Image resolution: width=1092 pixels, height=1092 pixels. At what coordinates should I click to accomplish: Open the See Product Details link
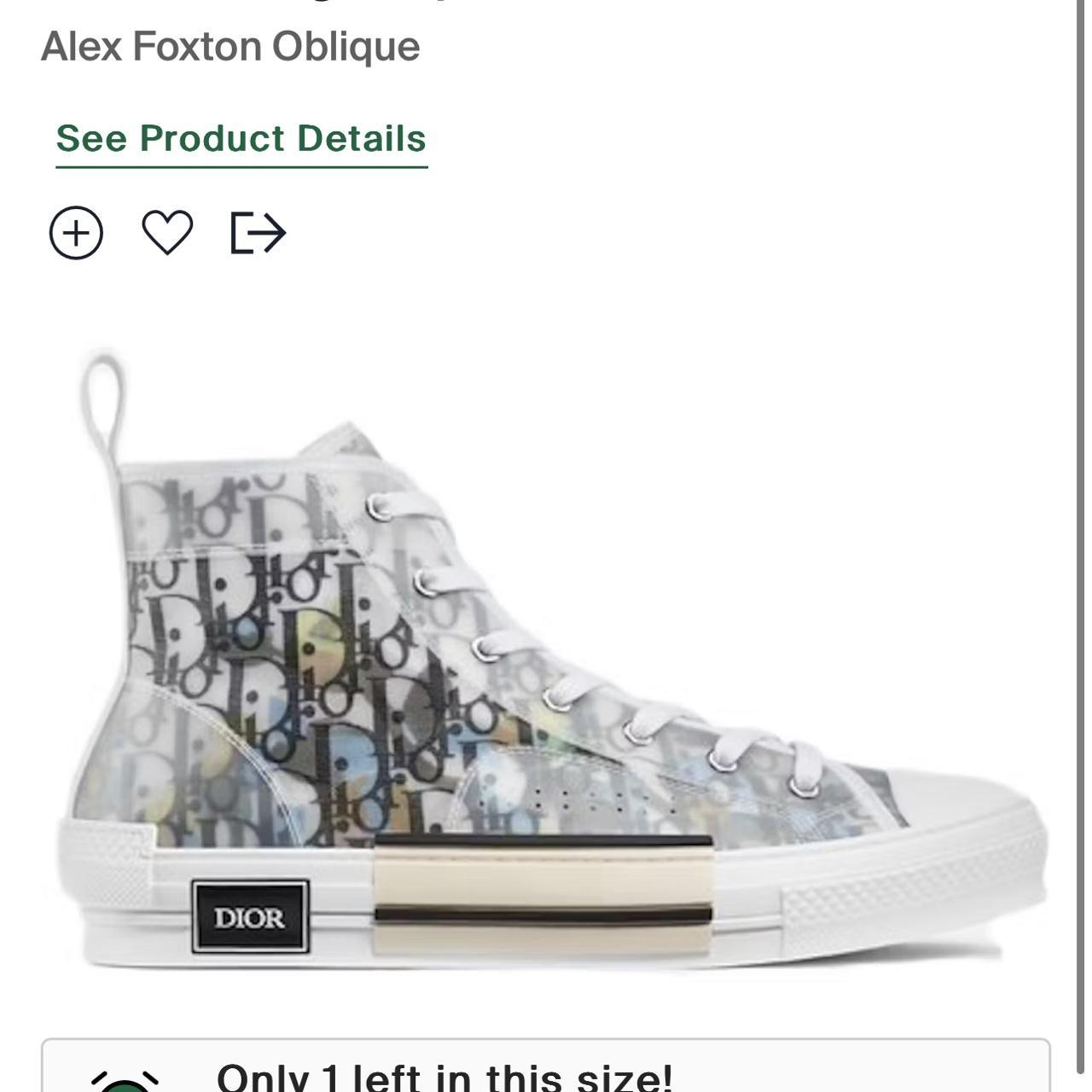(x=241, y=139)
